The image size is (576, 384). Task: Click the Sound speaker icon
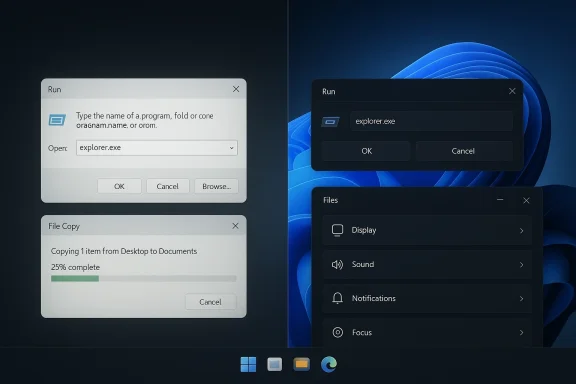337,265
